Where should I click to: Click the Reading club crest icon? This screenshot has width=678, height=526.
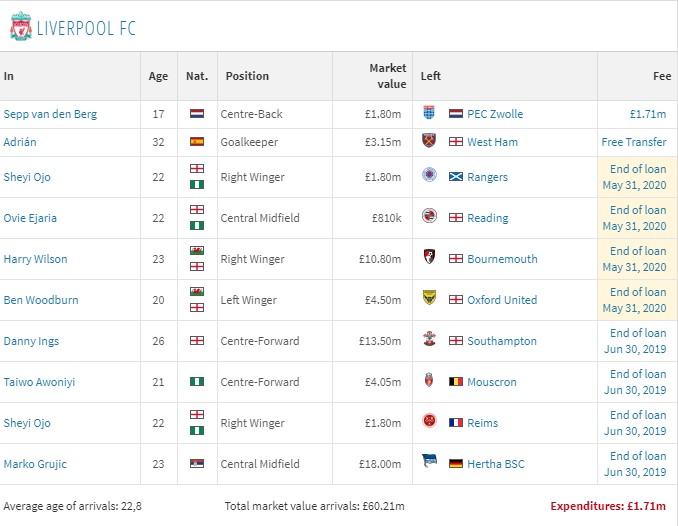coord(430,218)
